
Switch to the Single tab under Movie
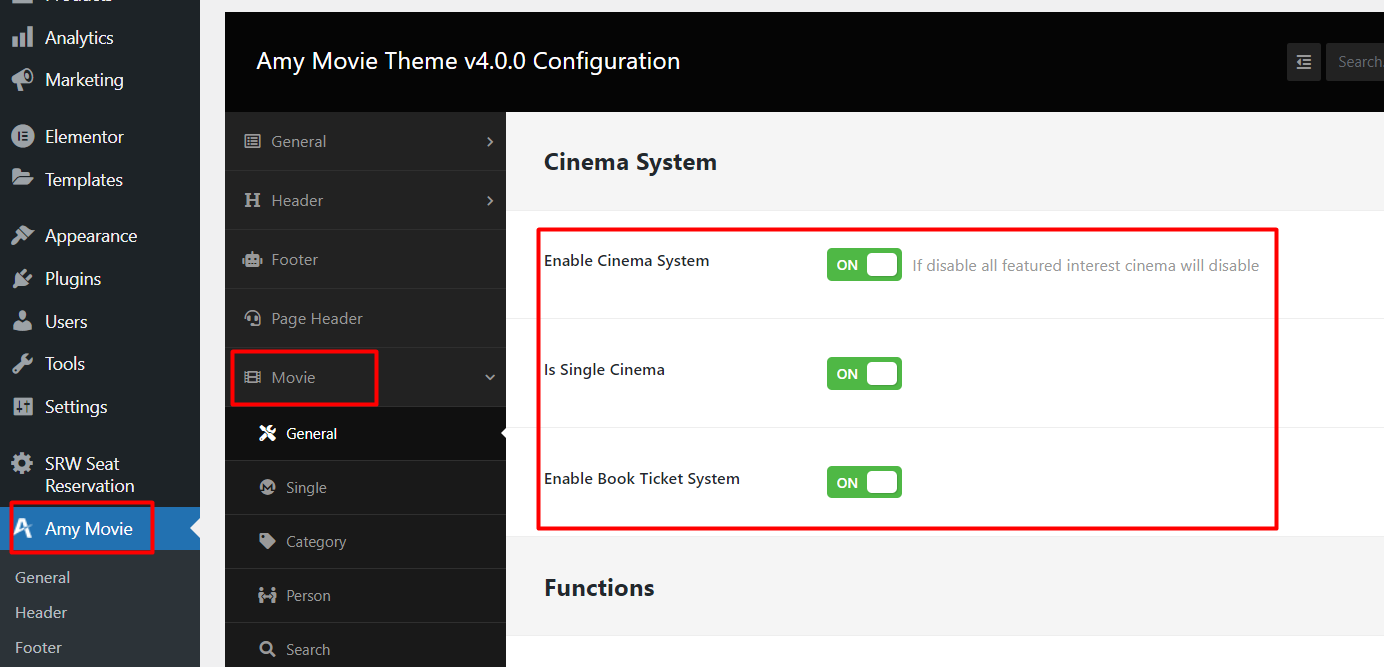(x=307, y=487)
